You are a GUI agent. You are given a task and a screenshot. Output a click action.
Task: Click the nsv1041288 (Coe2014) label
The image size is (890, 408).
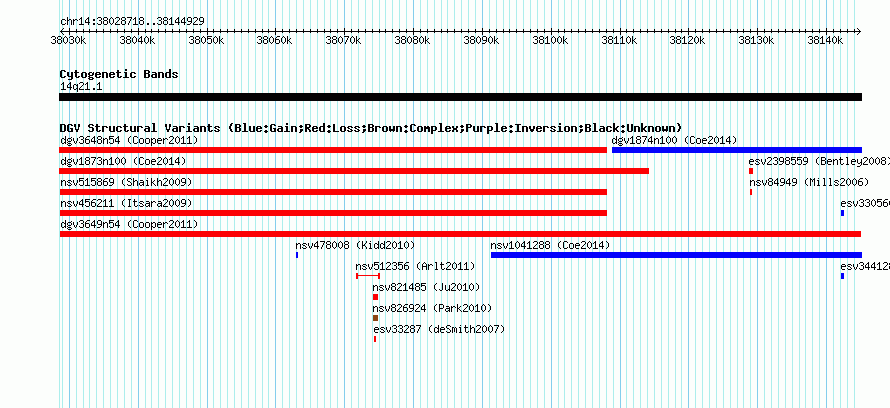pos(550,245)
